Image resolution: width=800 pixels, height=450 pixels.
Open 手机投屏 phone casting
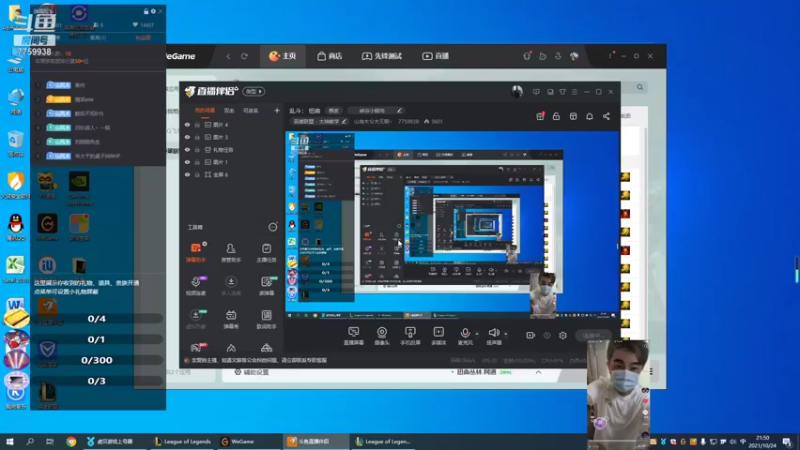point(410,336)
